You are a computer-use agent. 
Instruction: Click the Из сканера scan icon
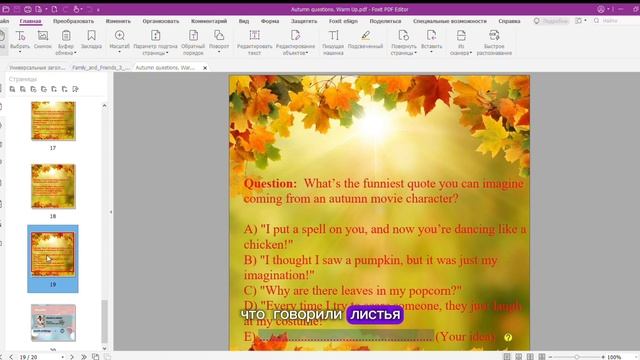(461, 36)
